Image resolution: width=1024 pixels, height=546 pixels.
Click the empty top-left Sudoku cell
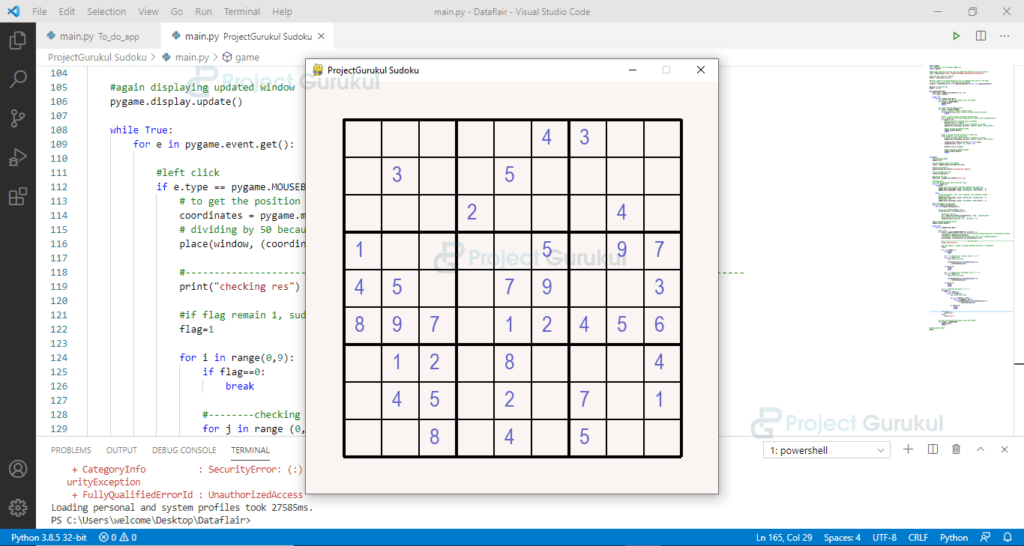pyautogui.click(x=362, y=138)
